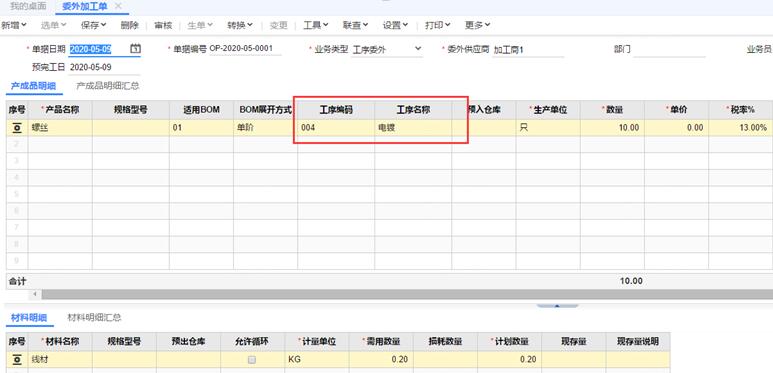The height and width of the screenshot is (373, 773).
Task: Switch to 产成品明细汇总 tab
Action: coord(107,86)
